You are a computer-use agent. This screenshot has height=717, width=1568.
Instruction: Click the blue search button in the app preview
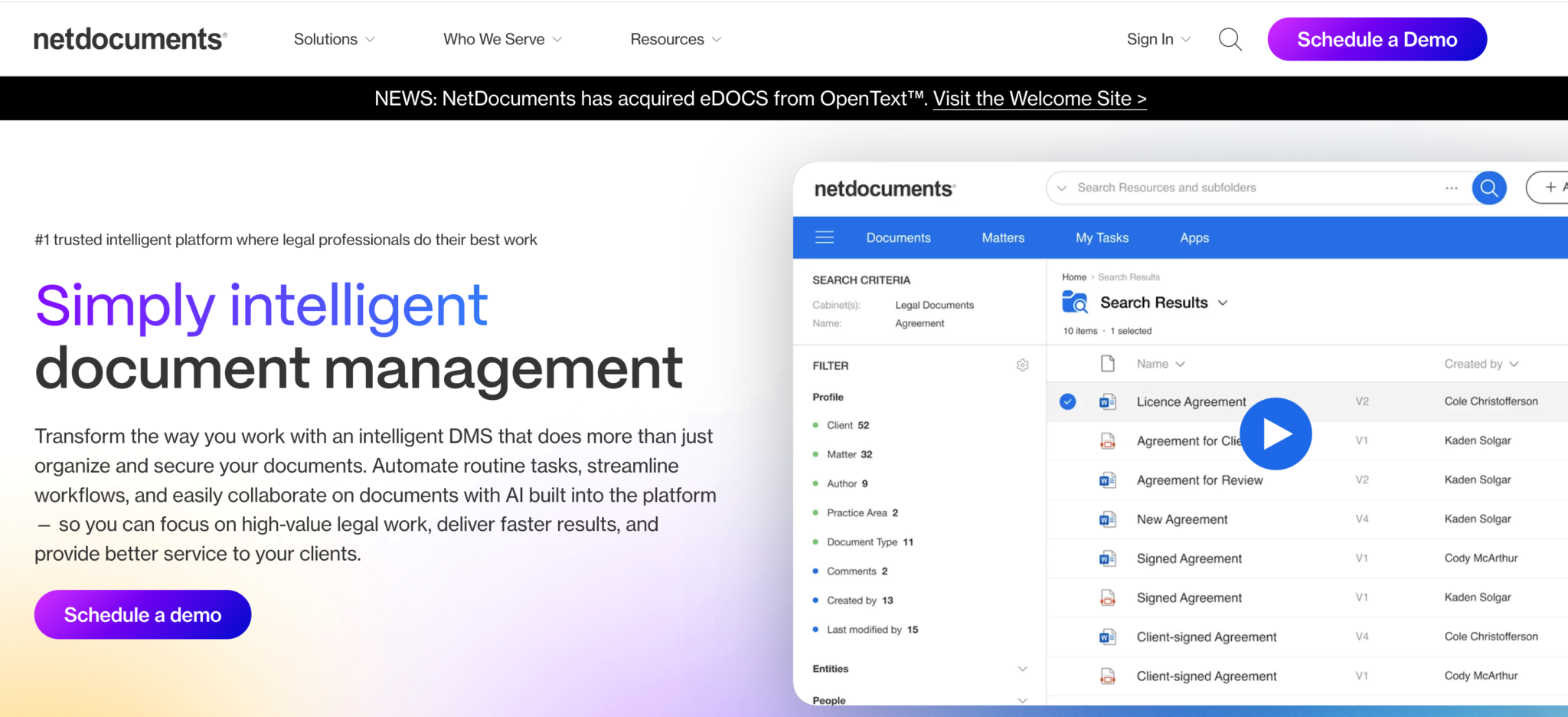pos(1489,188)
